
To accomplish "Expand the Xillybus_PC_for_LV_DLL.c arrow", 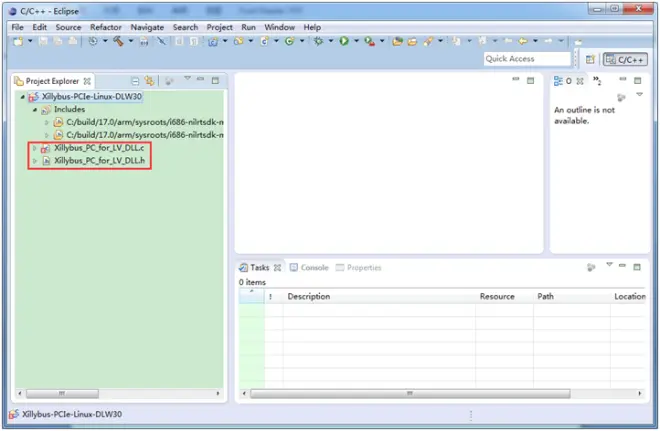I will [x=35, y=148].
